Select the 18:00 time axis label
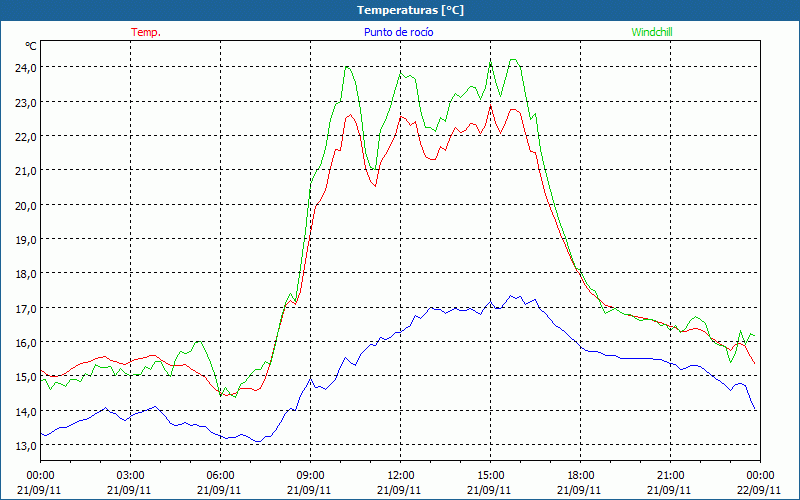The width and height of the screenshot is (800, 500). tap(580, 475)
